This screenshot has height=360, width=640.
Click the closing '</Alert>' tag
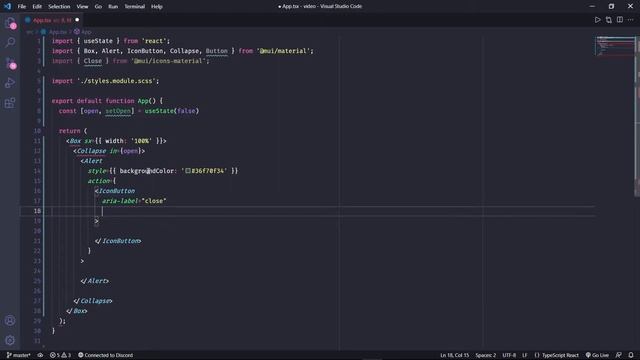(95, 281)
